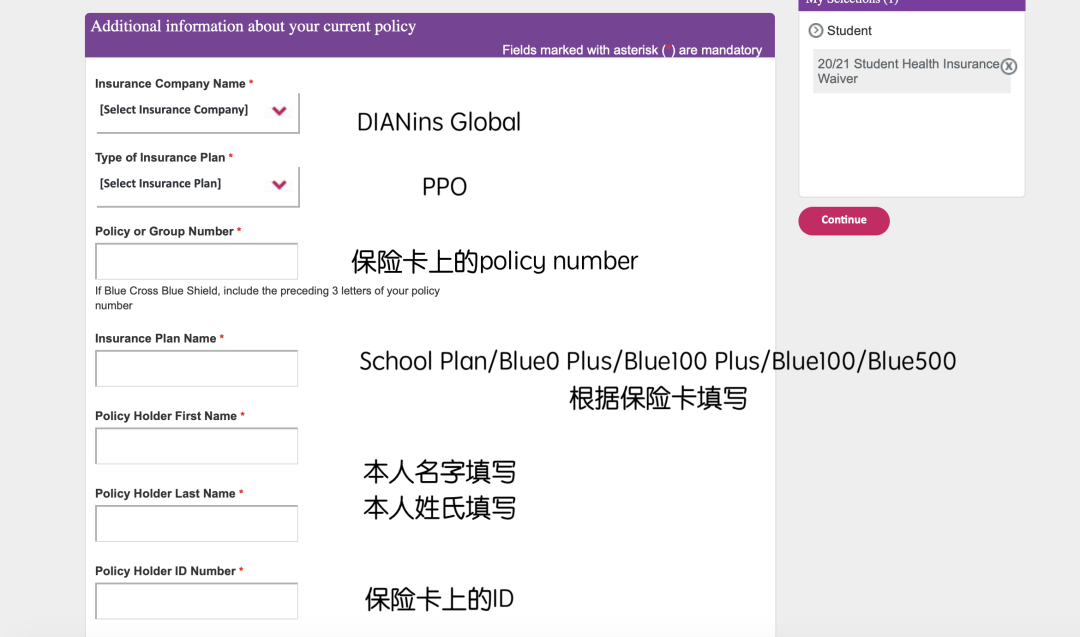Expand the Student section arrow icon

click(x=816, y=30)
